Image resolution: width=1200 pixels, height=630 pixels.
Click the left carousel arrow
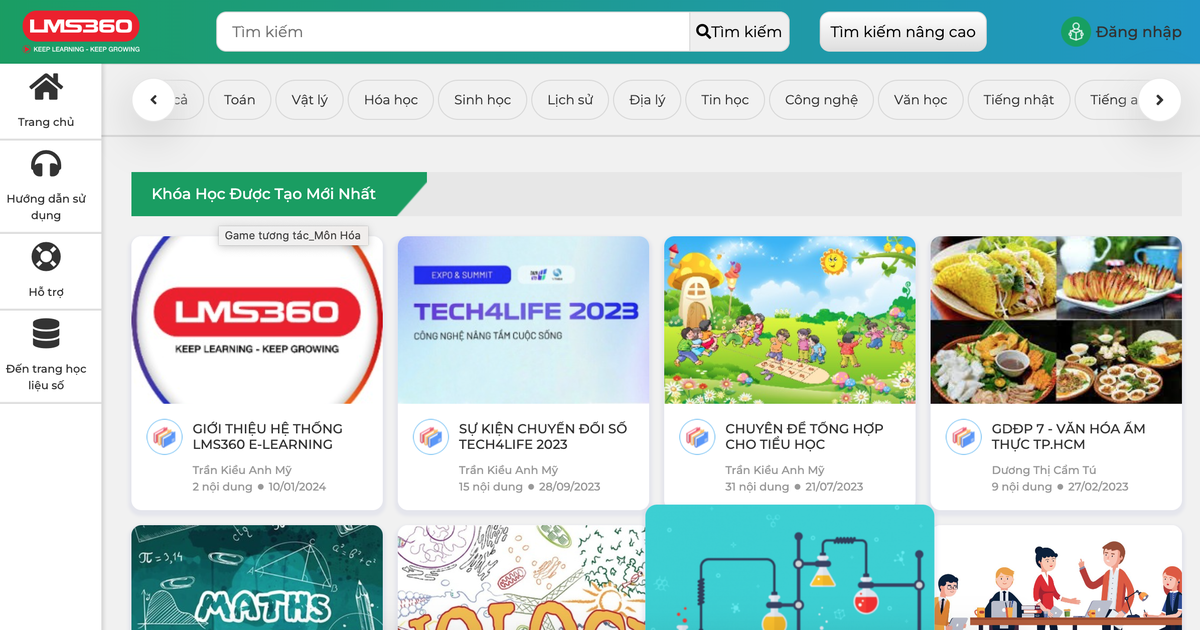(153, 100)
